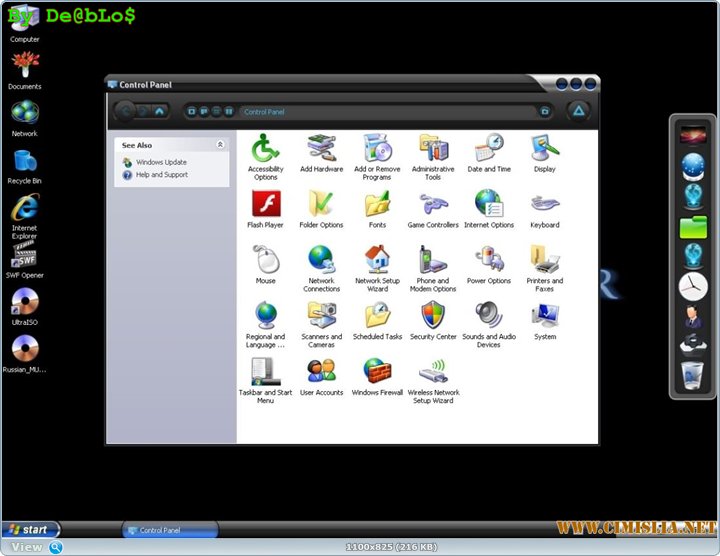Click the Start button
720x556 pixels.
[x=30, y=529]
